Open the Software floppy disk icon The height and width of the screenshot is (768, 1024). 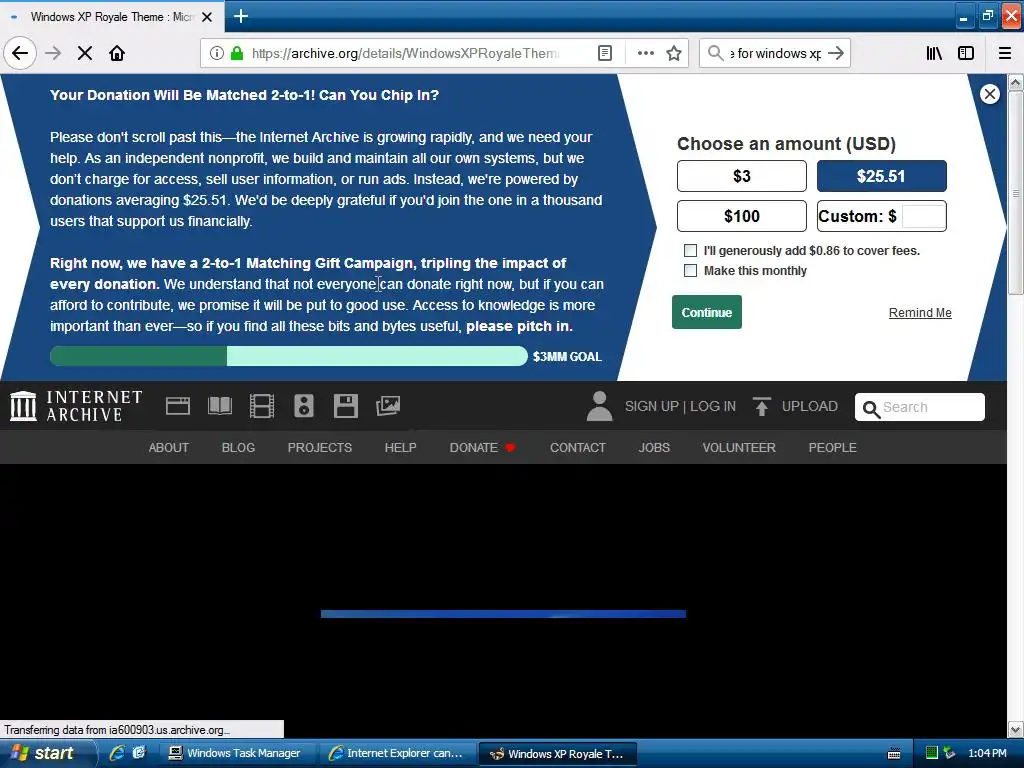[345, 406]
